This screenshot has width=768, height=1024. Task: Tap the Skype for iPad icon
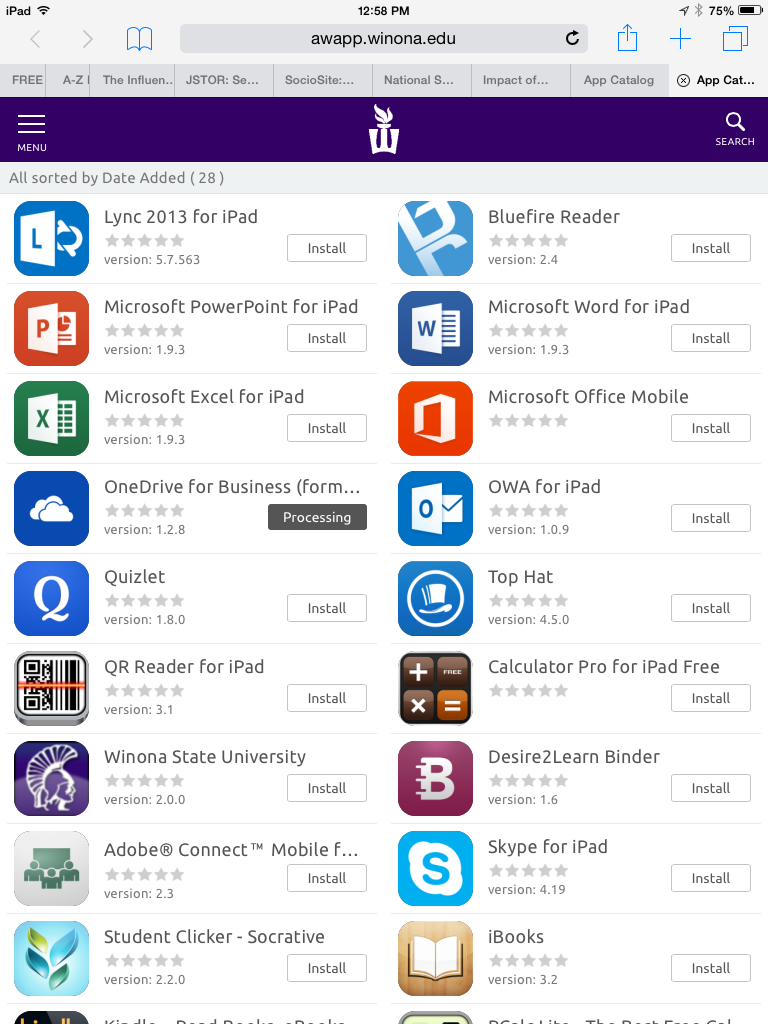435,868
